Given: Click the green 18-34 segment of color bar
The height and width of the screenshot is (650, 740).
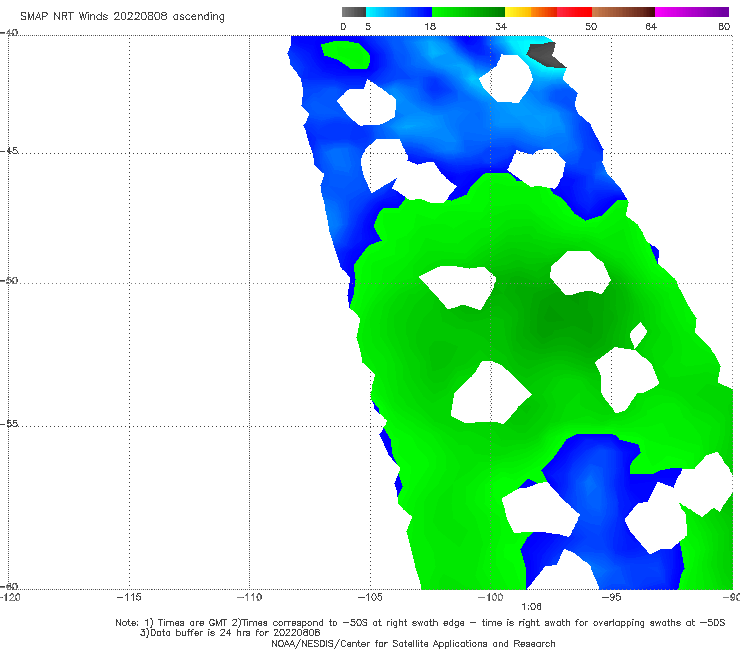Looking at the screenshot, I should pos(468,12).
